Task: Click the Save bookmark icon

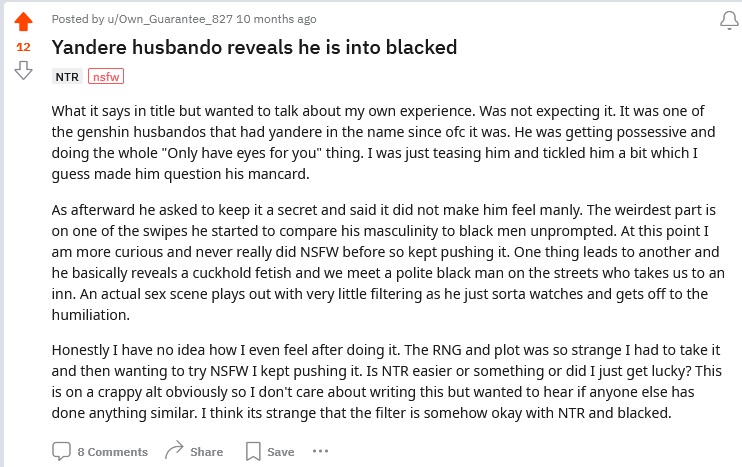Action: click(254, 451)
